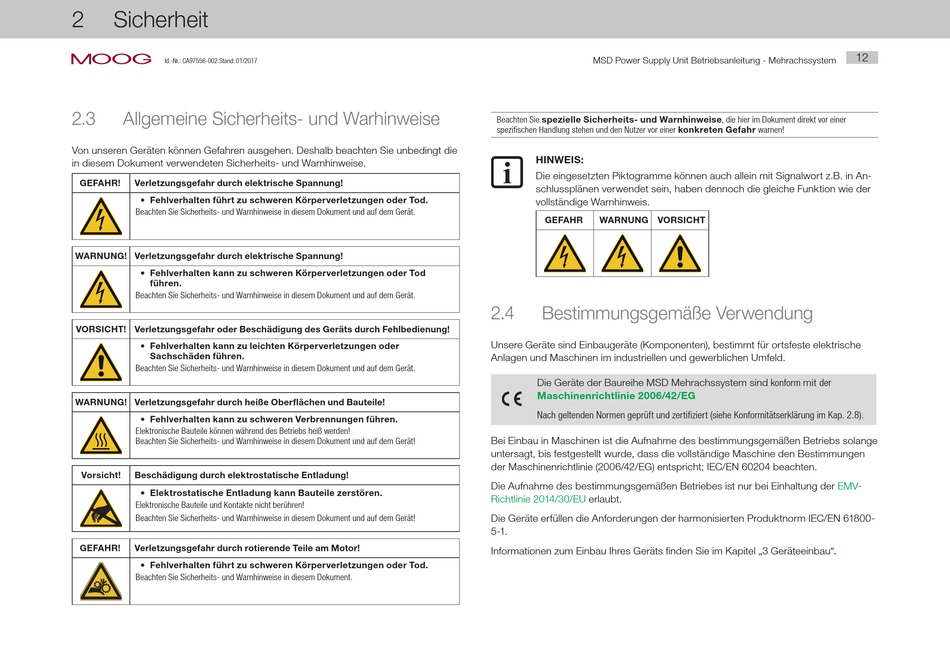Click 'Nach geltenden Normen geprüft und zertifiziert' line
The image size is (950, 672).
point(700,415)
